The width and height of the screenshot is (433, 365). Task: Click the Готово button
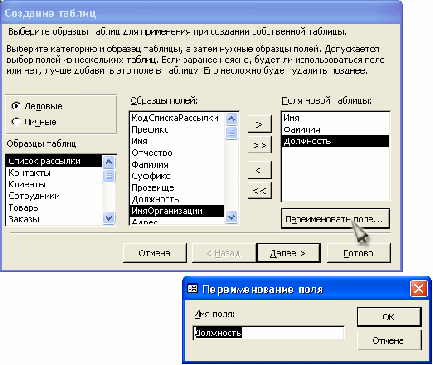click(x=359, y=253)
